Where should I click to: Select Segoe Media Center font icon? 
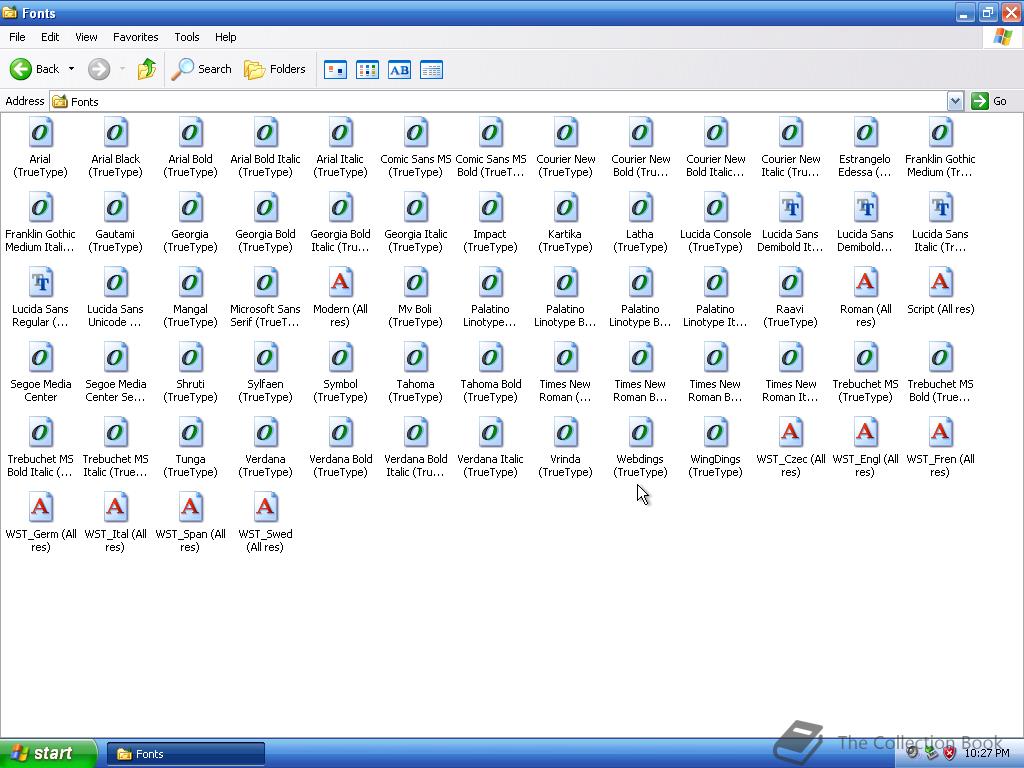[40, 359]
